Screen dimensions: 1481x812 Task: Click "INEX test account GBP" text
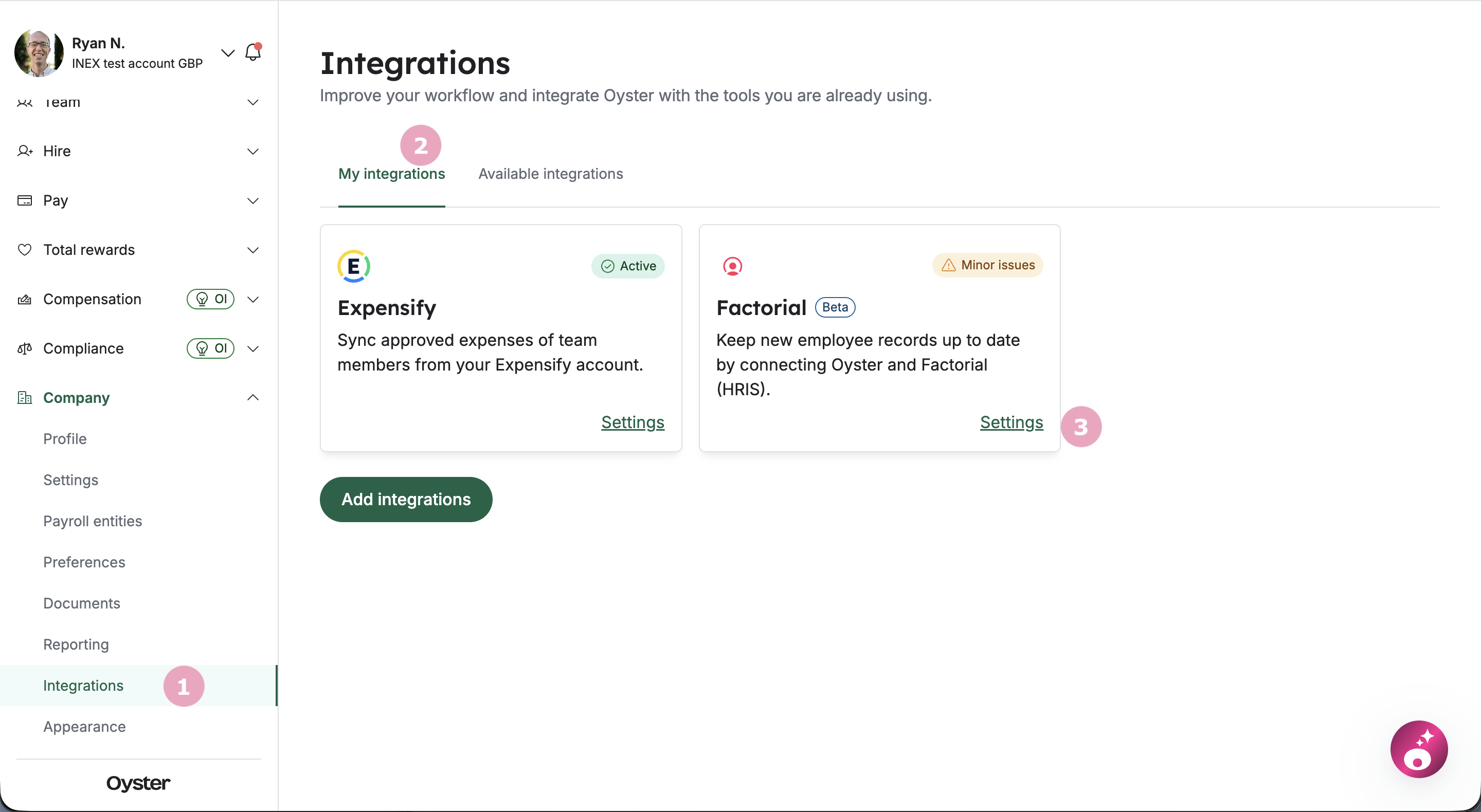coord(137,63)
